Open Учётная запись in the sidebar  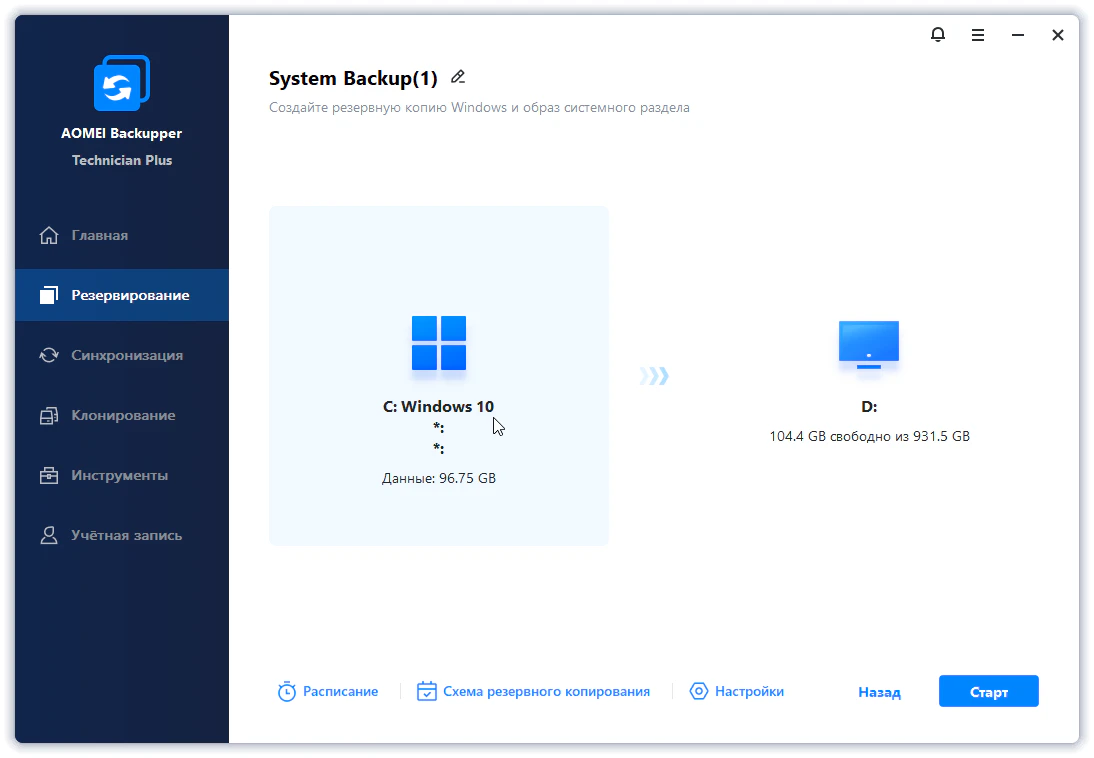pos(126,536)
